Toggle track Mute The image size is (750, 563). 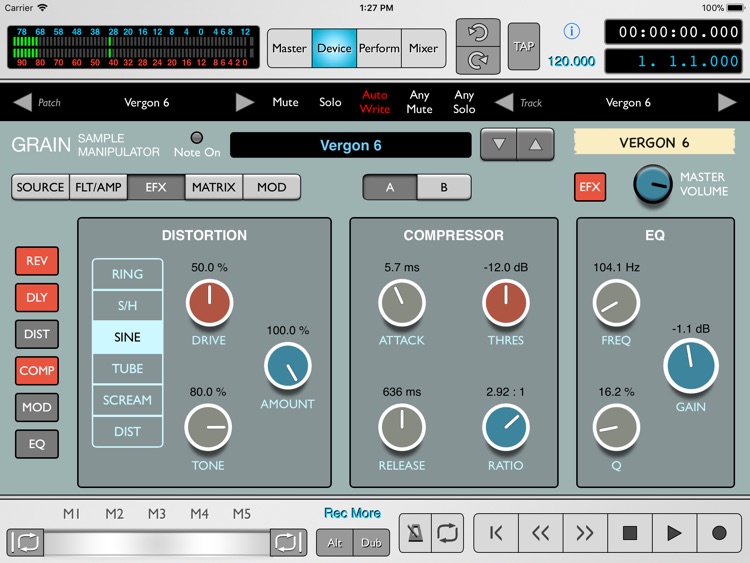(285, 102)
